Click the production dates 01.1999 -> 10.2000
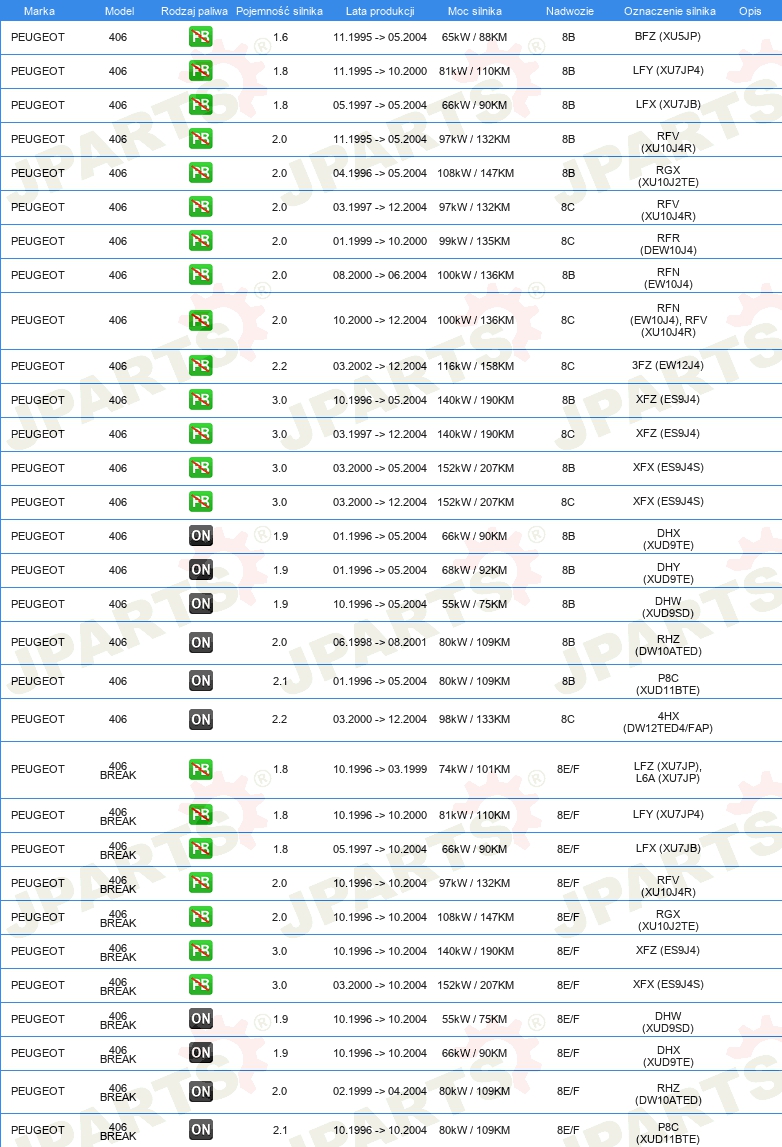 tap(380, 241)
